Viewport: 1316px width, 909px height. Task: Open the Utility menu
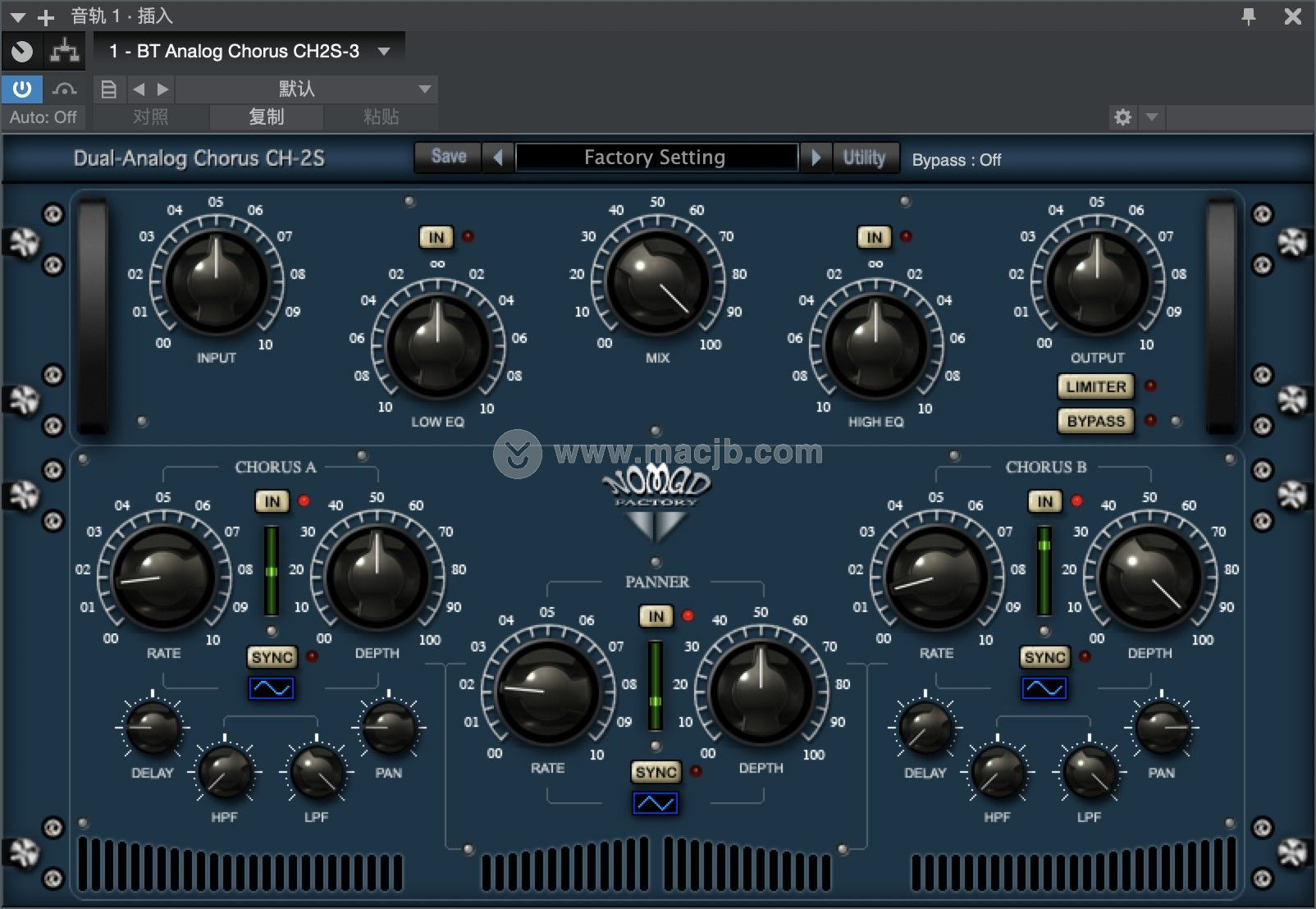tap(865, 157)
